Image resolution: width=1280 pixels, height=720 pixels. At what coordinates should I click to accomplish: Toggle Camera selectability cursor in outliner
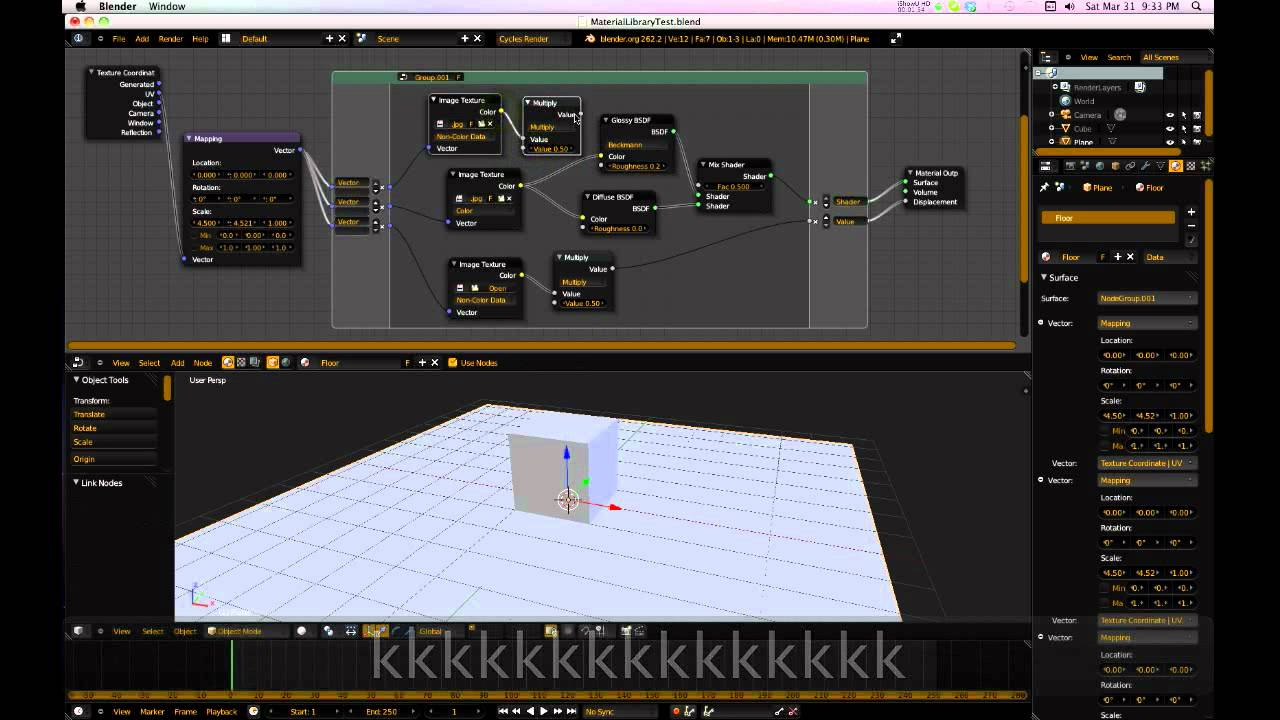point(1184,115)
